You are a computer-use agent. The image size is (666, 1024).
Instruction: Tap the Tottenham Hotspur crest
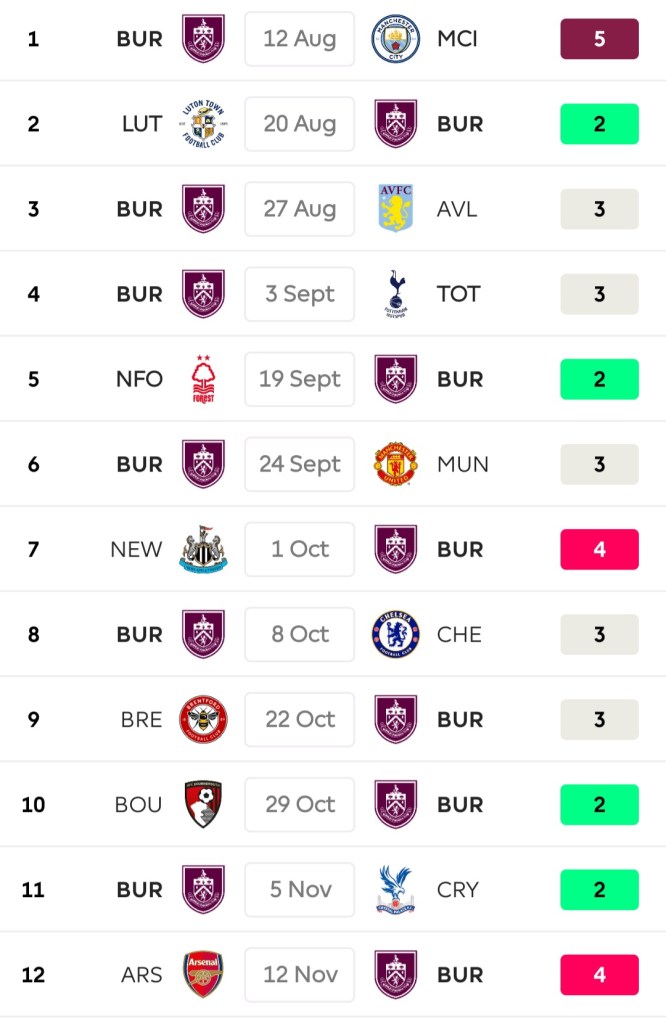tap(395, 294)
